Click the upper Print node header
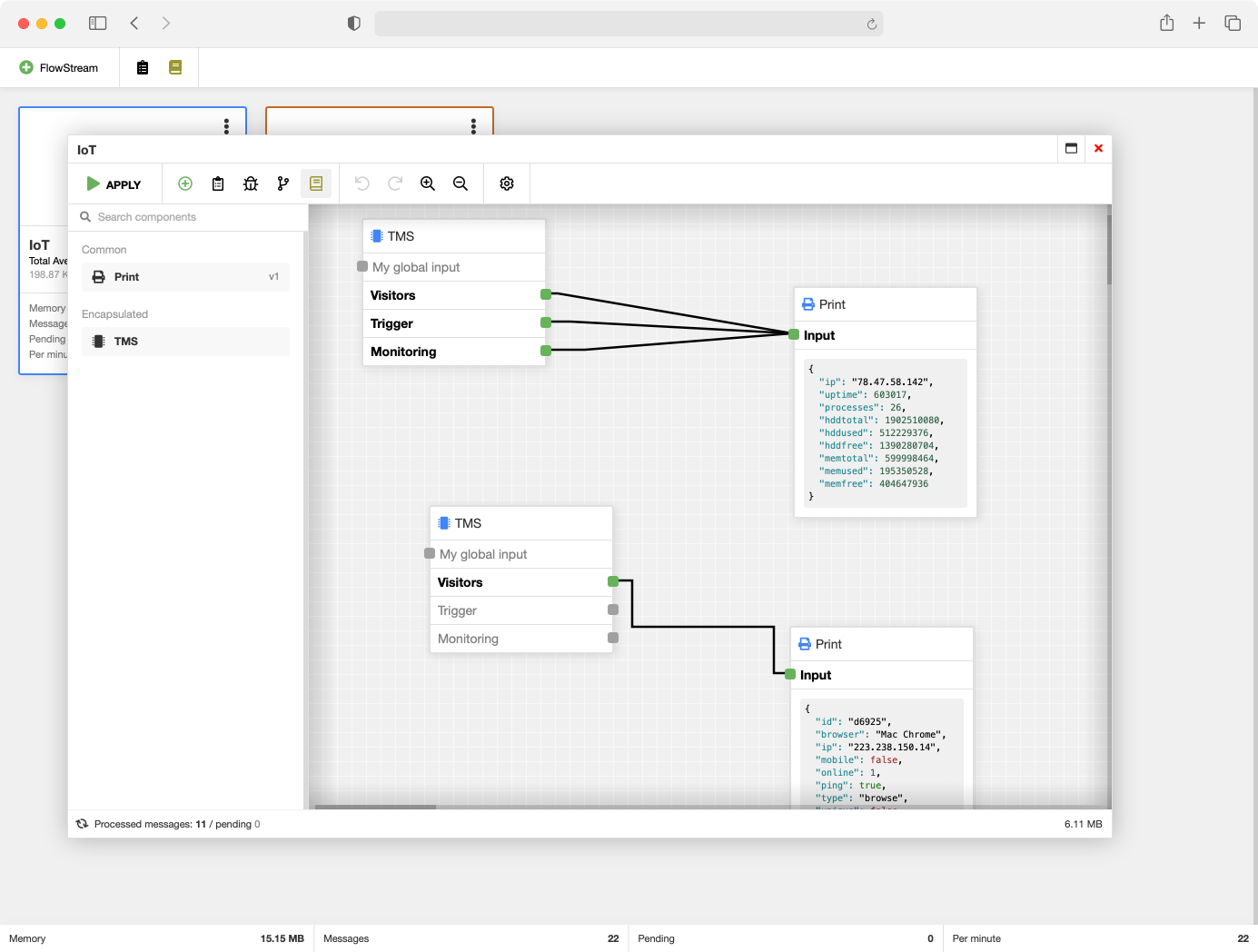Screen dimensions: 1258x952 [886, 304]
